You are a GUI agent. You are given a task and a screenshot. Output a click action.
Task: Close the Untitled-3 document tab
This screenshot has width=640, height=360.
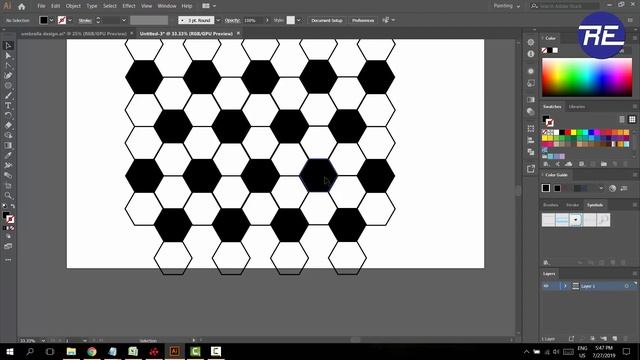point(238,33)
